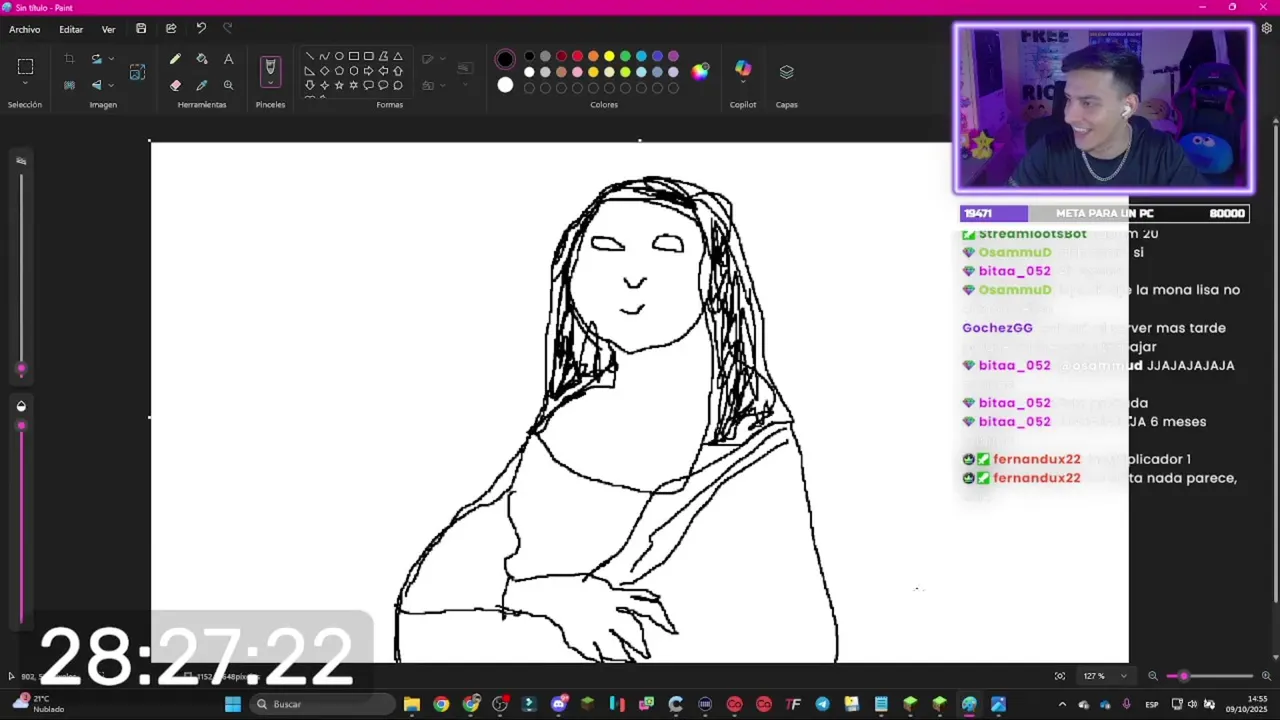Open Google Chrome from taskbar

pyautogui.click(x=441, y=704)
